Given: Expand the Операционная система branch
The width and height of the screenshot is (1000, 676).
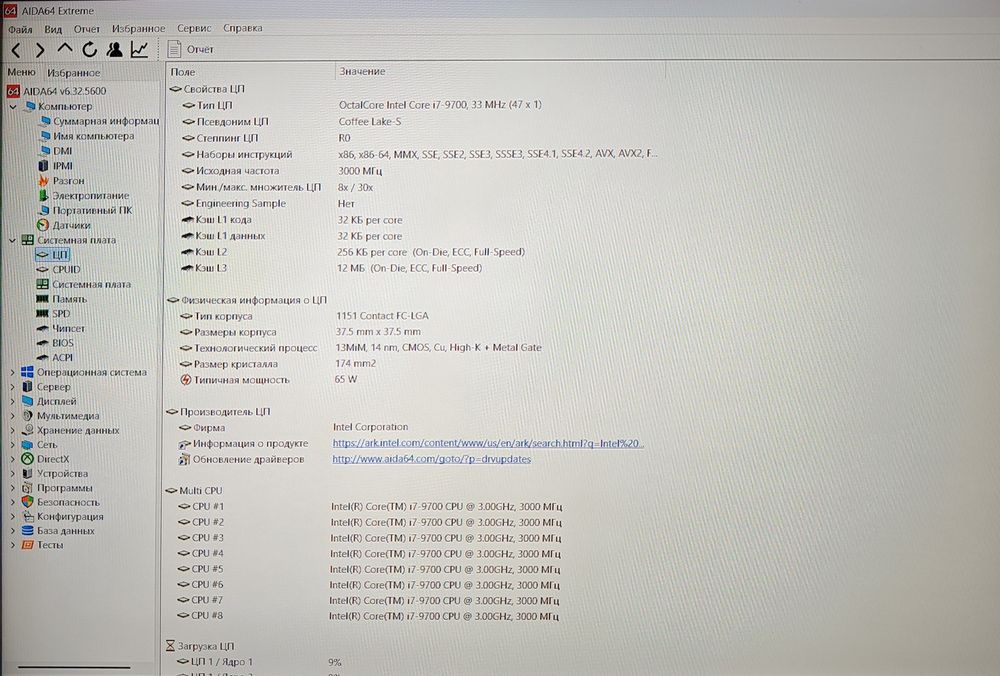Looking at the screenshot, I should [x=12, y=372].
